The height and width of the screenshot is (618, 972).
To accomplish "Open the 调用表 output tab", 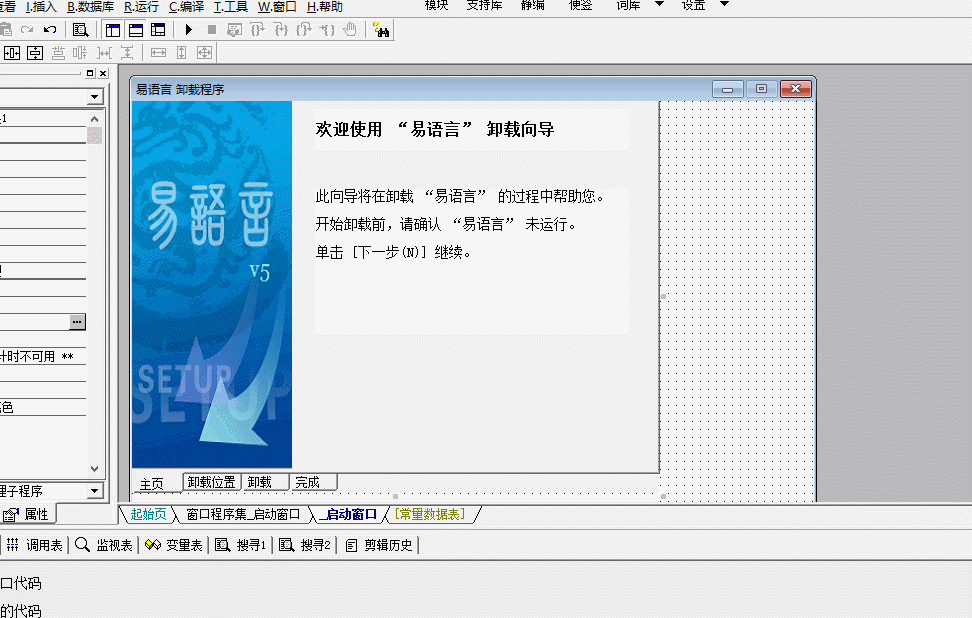I will tap(35, 545).
